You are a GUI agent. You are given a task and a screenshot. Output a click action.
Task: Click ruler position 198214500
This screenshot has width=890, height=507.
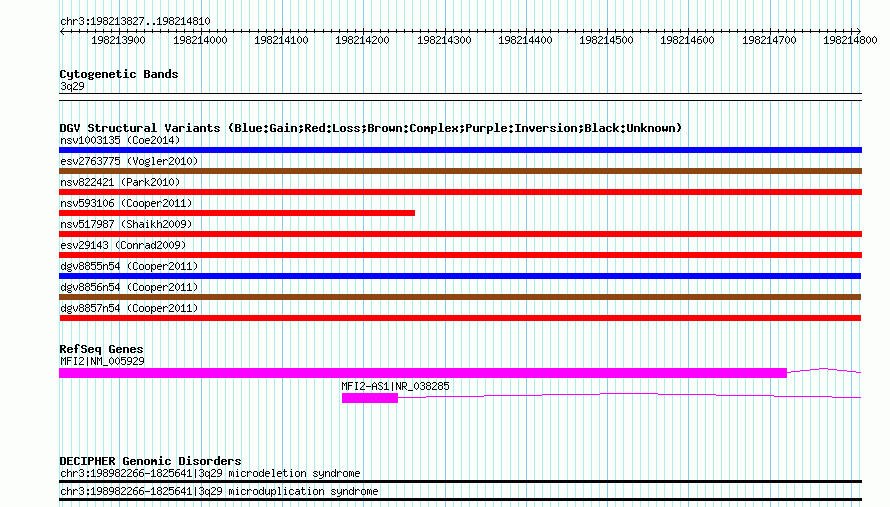(606, 40)
